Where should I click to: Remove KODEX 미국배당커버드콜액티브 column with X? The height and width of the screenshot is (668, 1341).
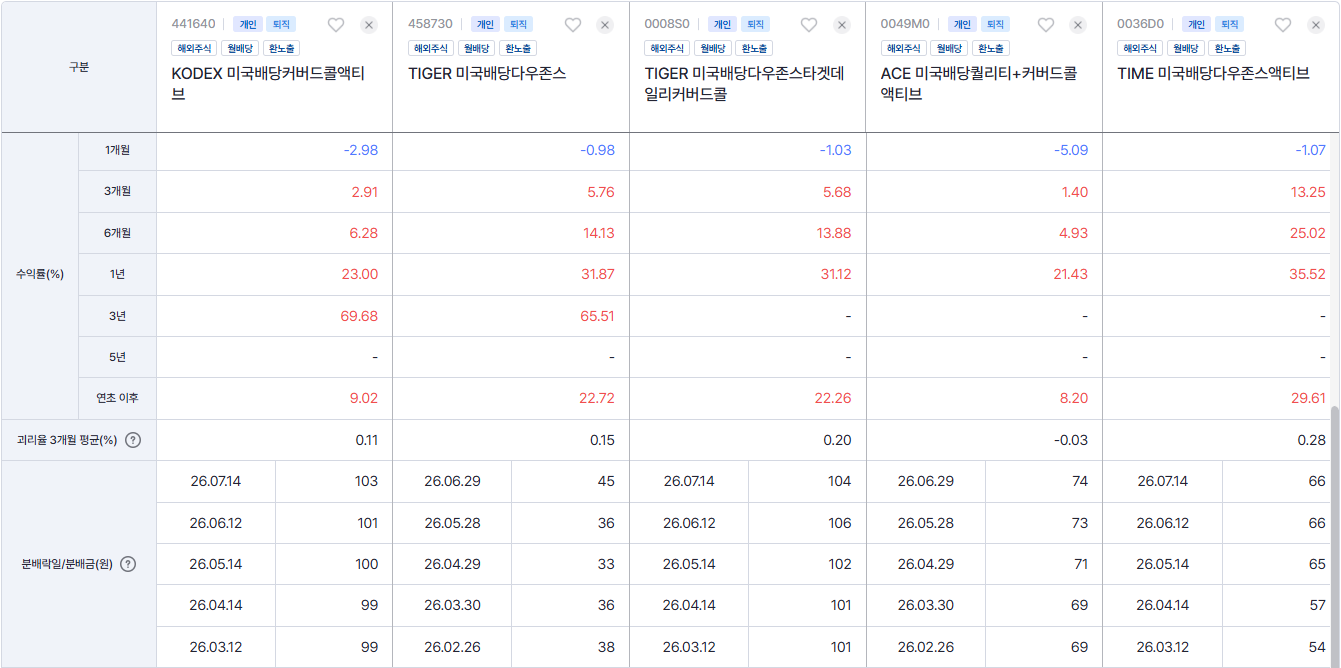[x=369, y=25]
